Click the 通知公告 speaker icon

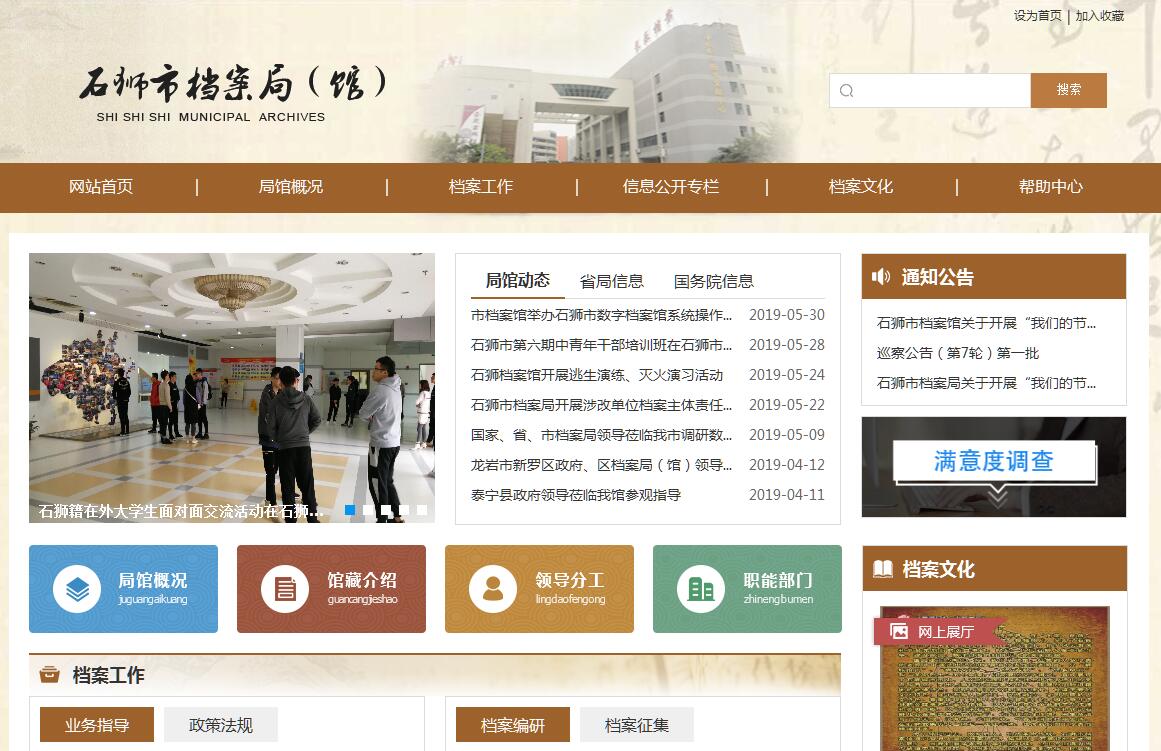(881, 277)
